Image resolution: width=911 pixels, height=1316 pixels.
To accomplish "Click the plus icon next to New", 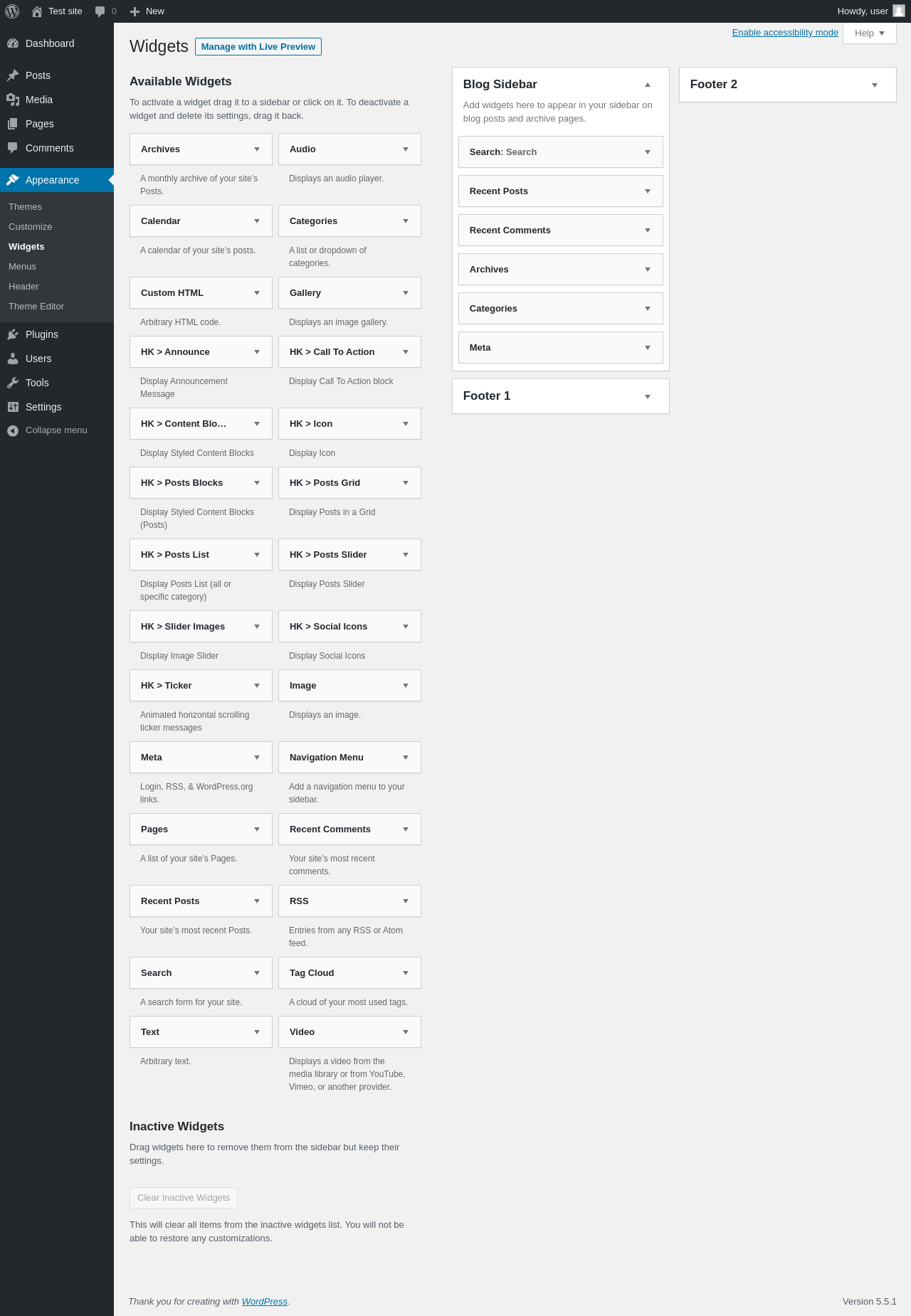I will coord(135,11).
